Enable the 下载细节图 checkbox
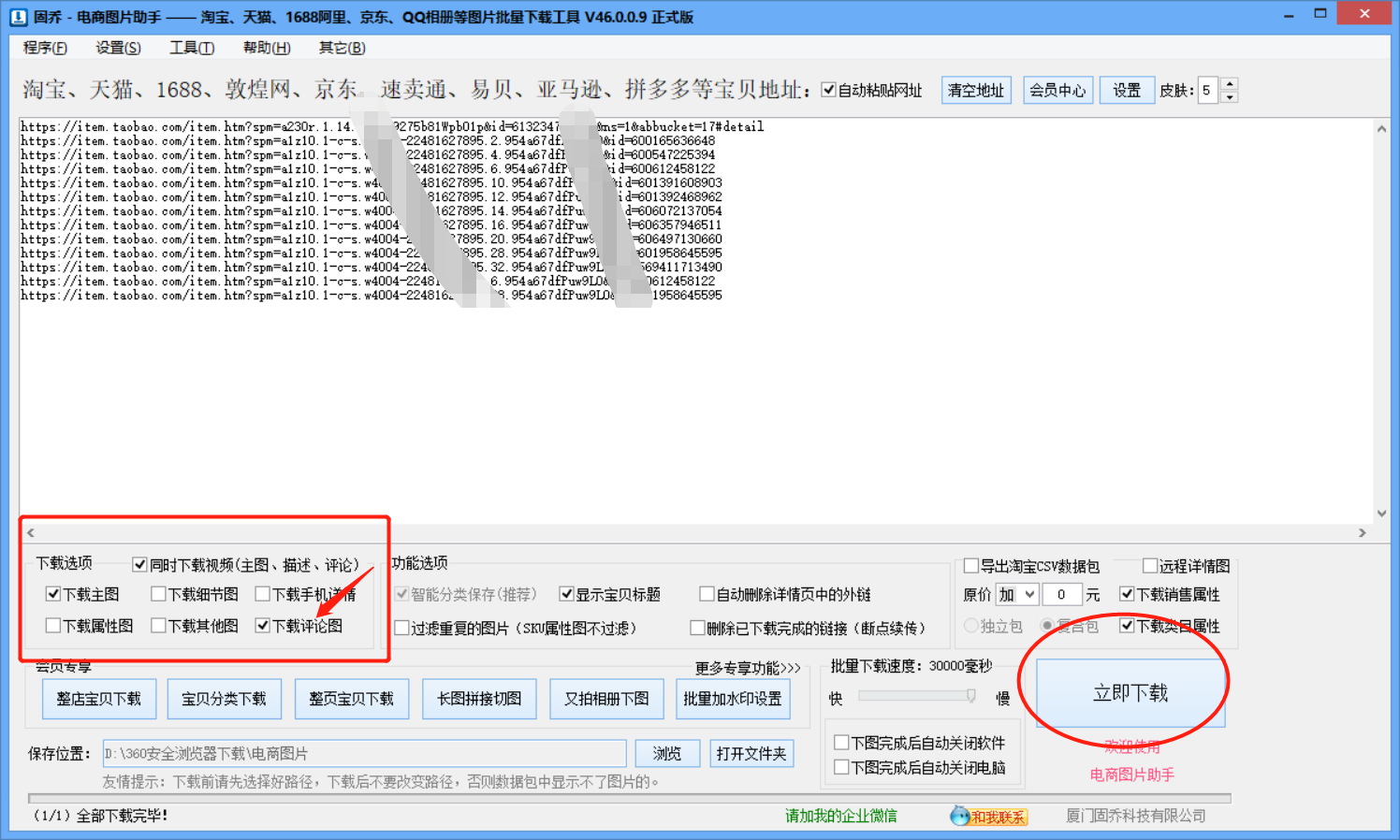1400x840 pixels. (158, 594)
